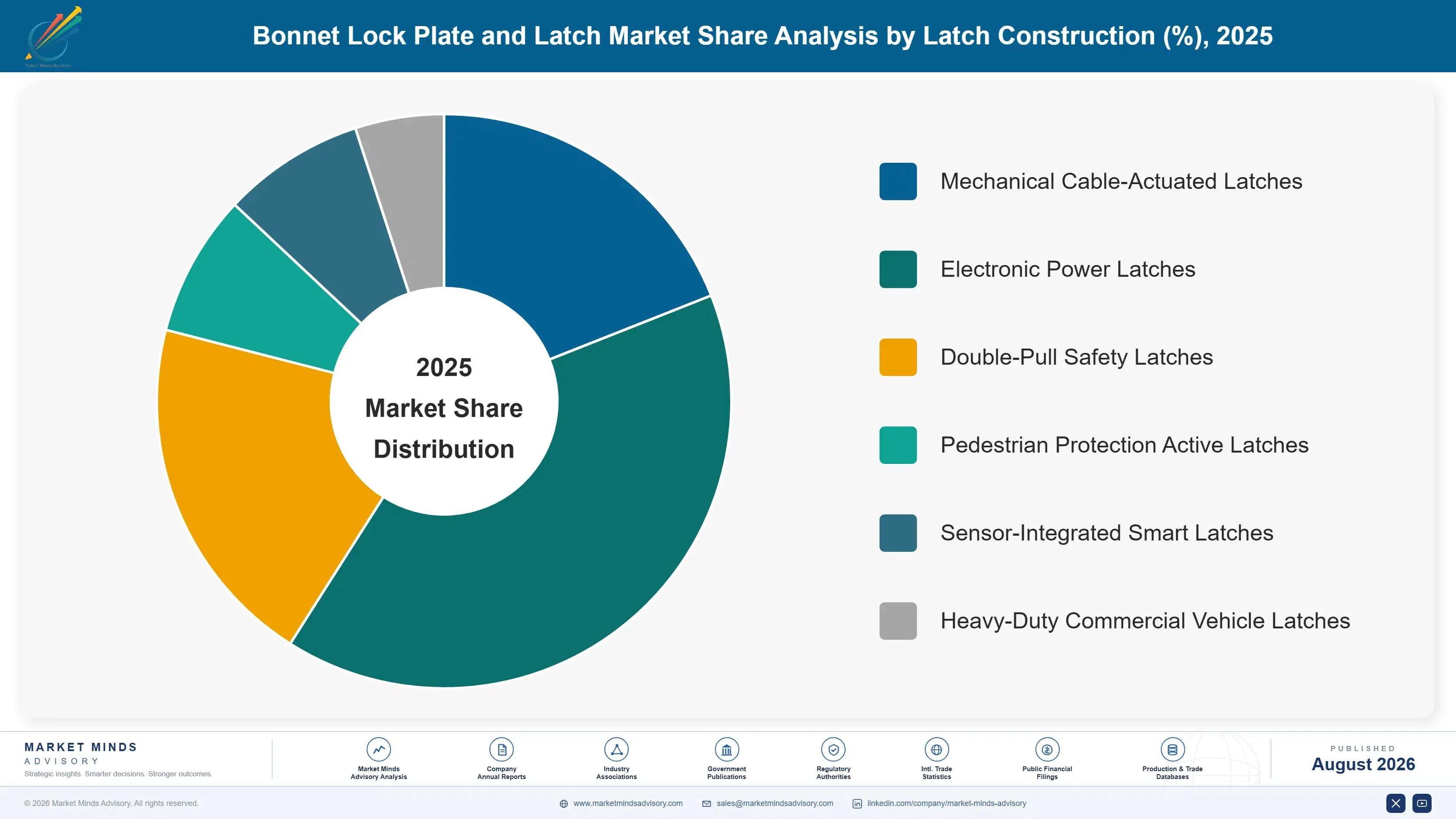Click the 'Double-Pull Safety Latches' legend label
This screenshot has height=819, width=1456.
tap(1077, 357)
